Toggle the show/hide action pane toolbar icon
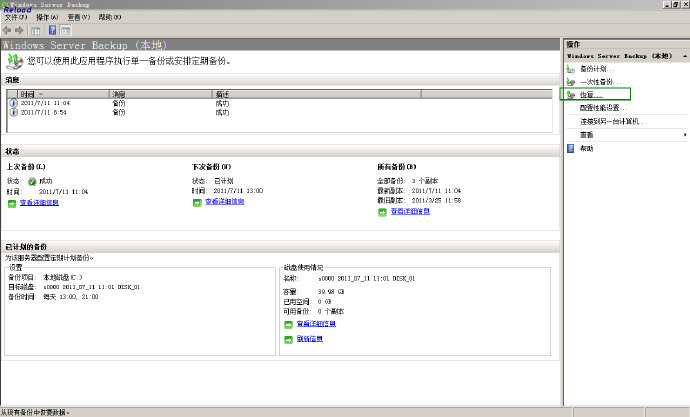The image size is (690, 417). (x=66, y=30)
